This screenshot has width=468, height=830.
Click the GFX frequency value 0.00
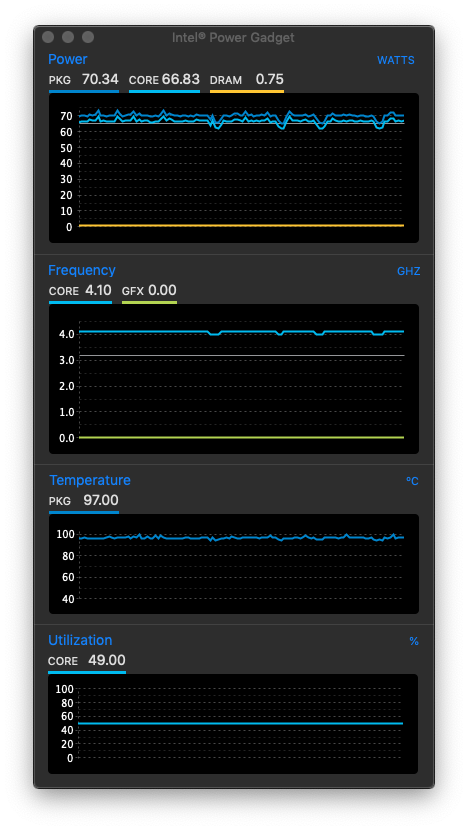tap(162, 291)
